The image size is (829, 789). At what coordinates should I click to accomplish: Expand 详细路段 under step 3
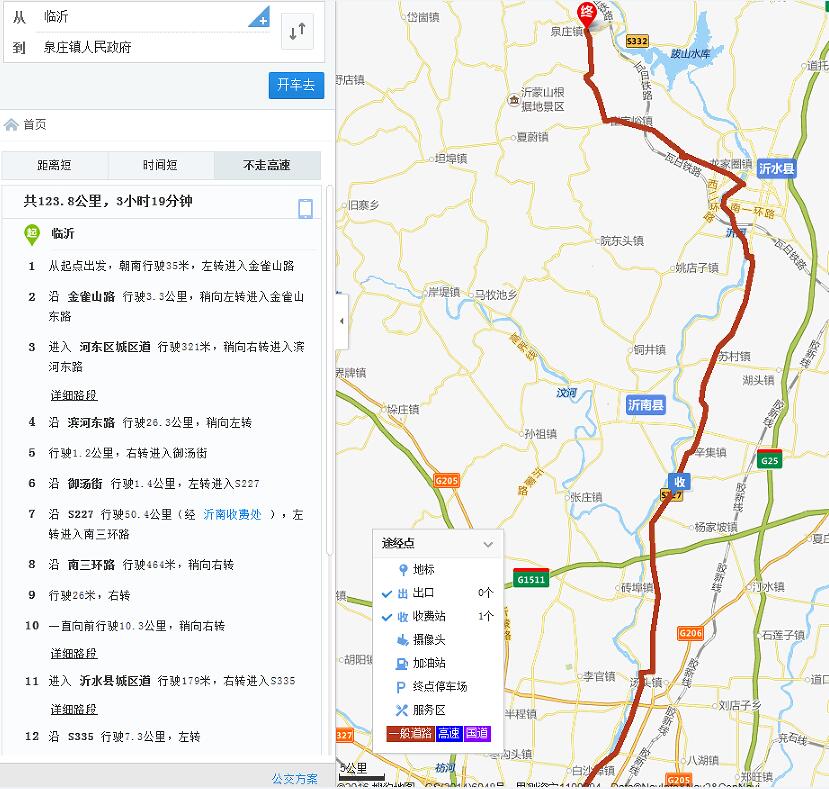tap(74, 395)
